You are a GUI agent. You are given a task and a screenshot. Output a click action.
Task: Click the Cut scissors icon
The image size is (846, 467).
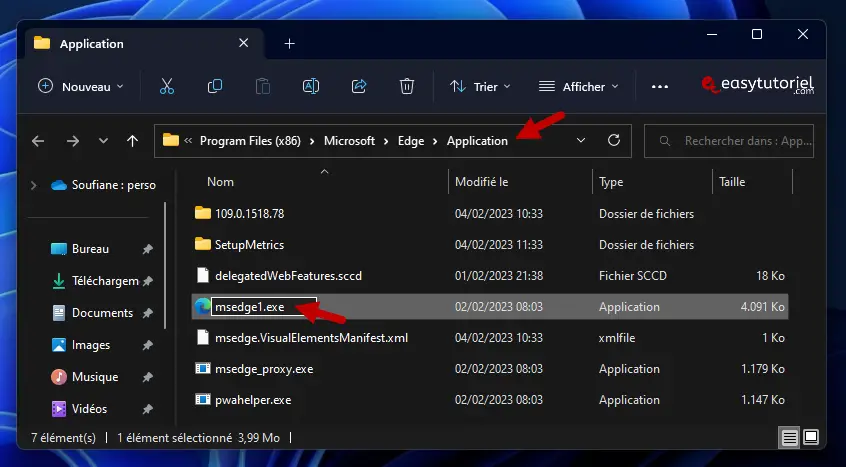pyautogui.click(x=167, y=87)
